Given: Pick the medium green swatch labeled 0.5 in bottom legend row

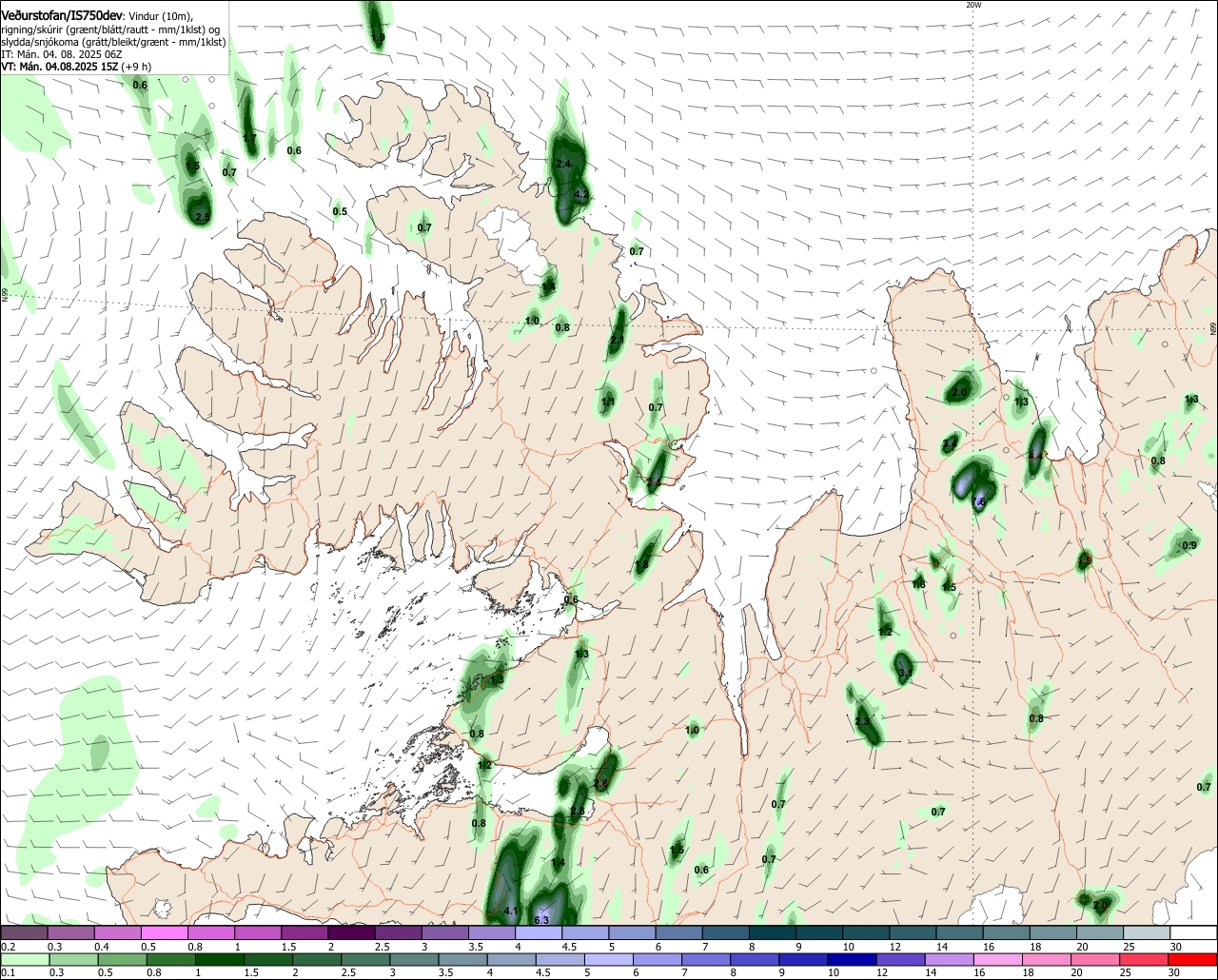Looking at the screenshot, I should (122, 959).
